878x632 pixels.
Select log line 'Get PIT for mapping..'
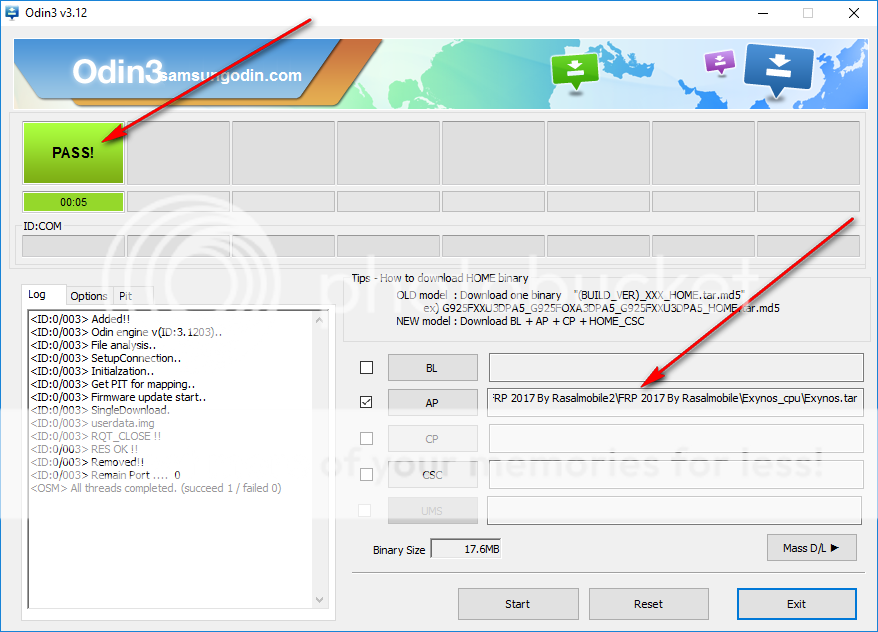[x=113, y=384]
